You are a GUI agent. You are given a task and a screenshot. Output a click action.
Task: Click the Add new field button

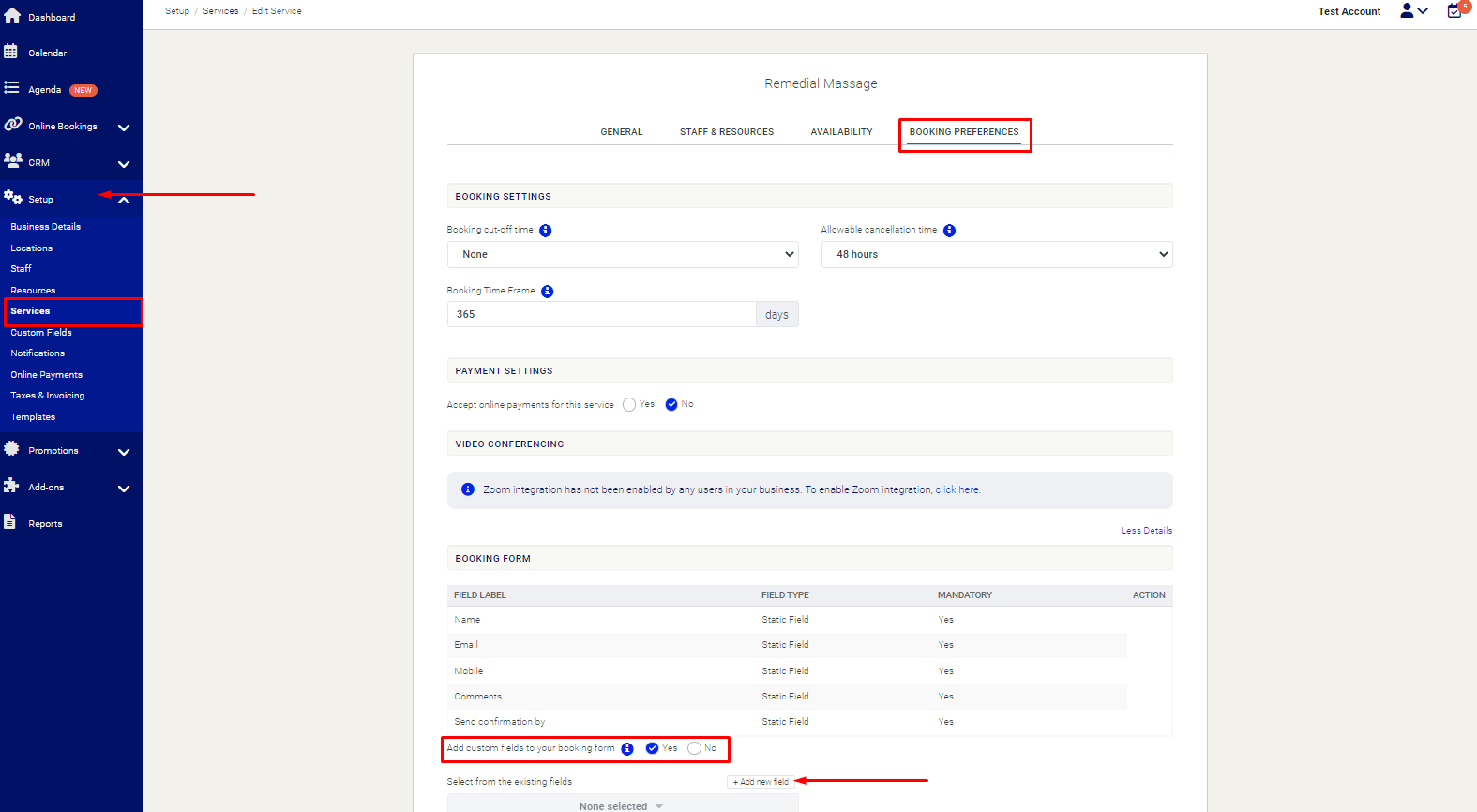761,782
